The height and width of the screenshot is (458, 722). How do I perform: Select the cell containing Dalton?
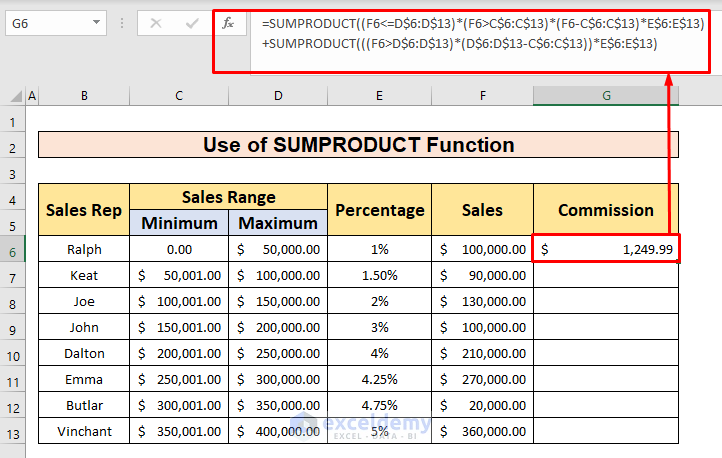pos(84,354)
